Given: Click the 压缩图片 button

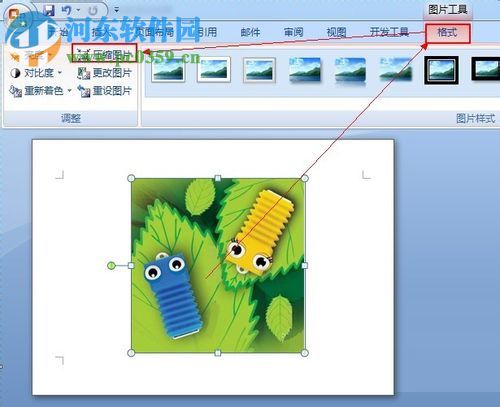Looking at the screenshot, I should 104,53.
